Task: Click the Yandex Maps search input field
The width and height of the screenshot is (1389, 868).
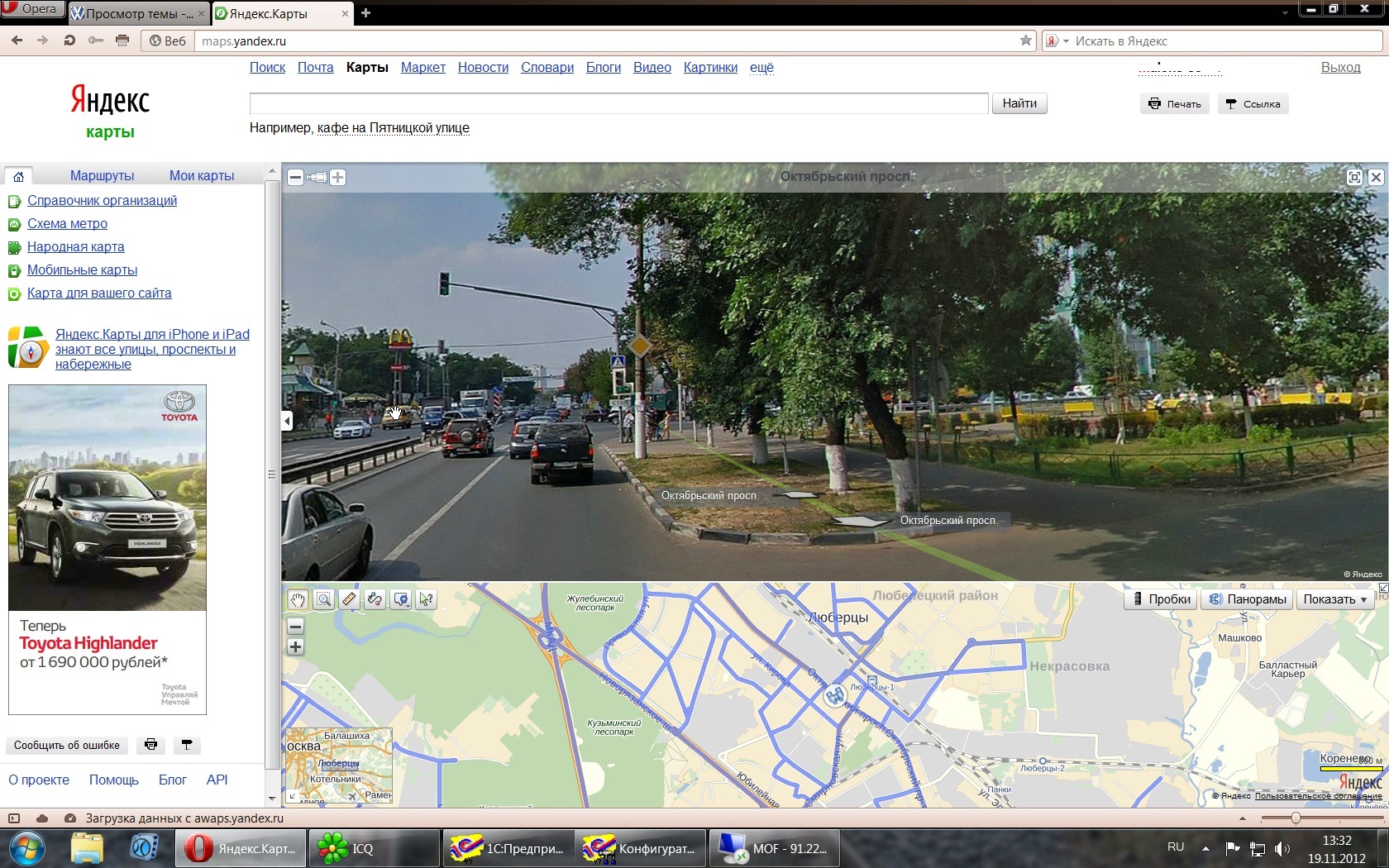Action: point(618,103)
